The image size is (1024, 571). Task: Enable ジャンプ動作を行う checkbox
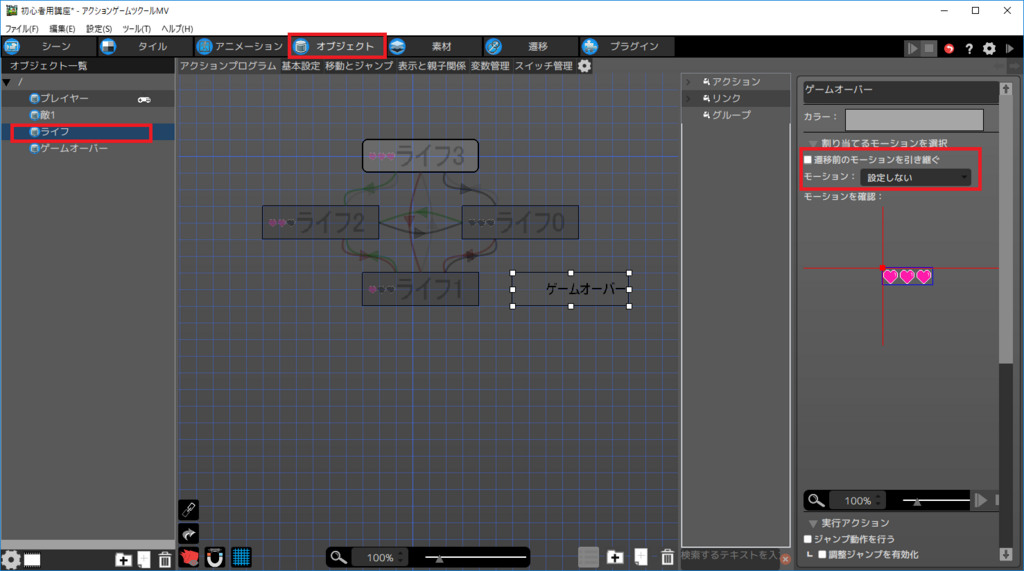pos(808,539)
